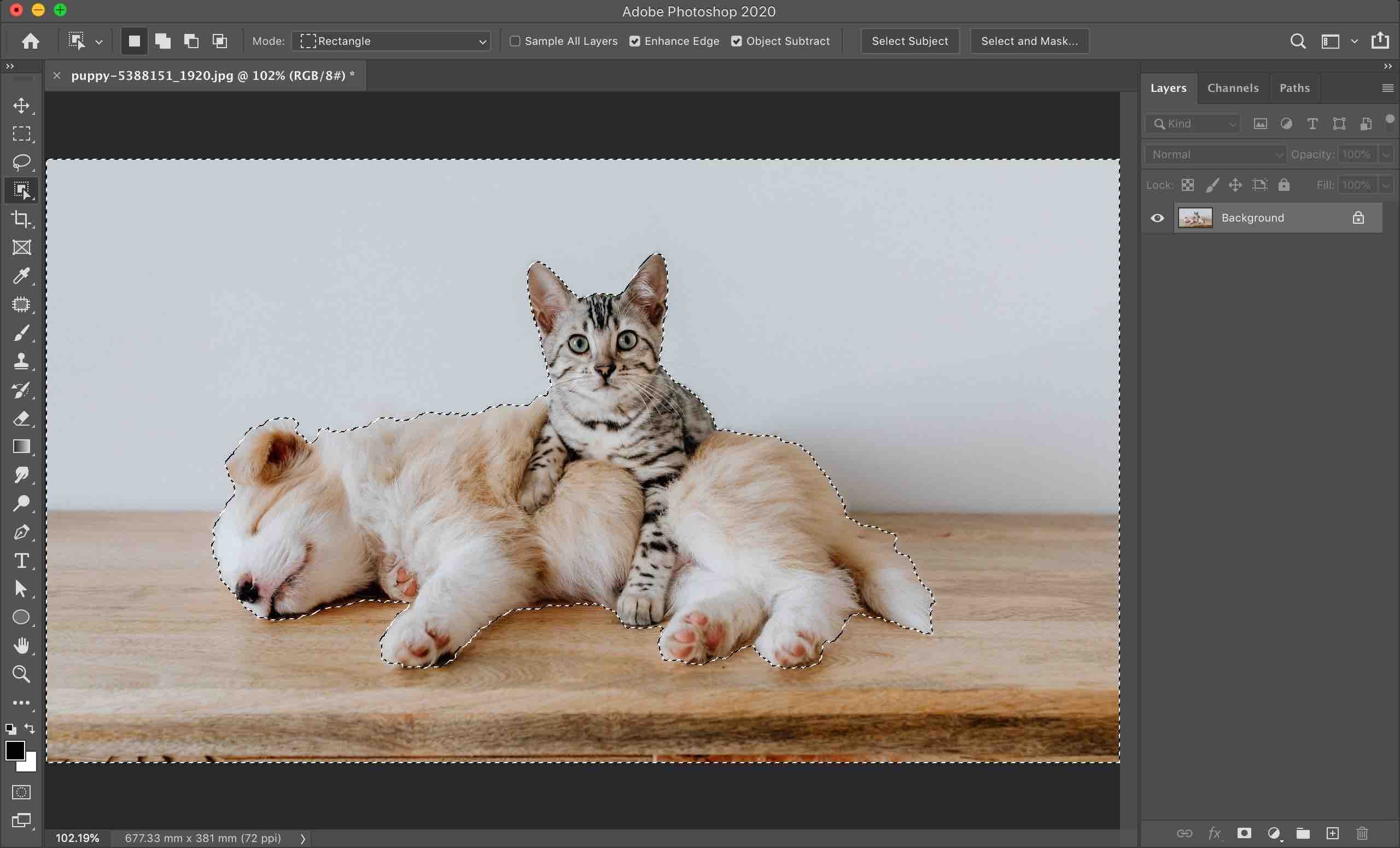The height and width of the screenshot is (848, 1400).
Task: Select the Horizontal Type tool
Action: click(21, 561)
